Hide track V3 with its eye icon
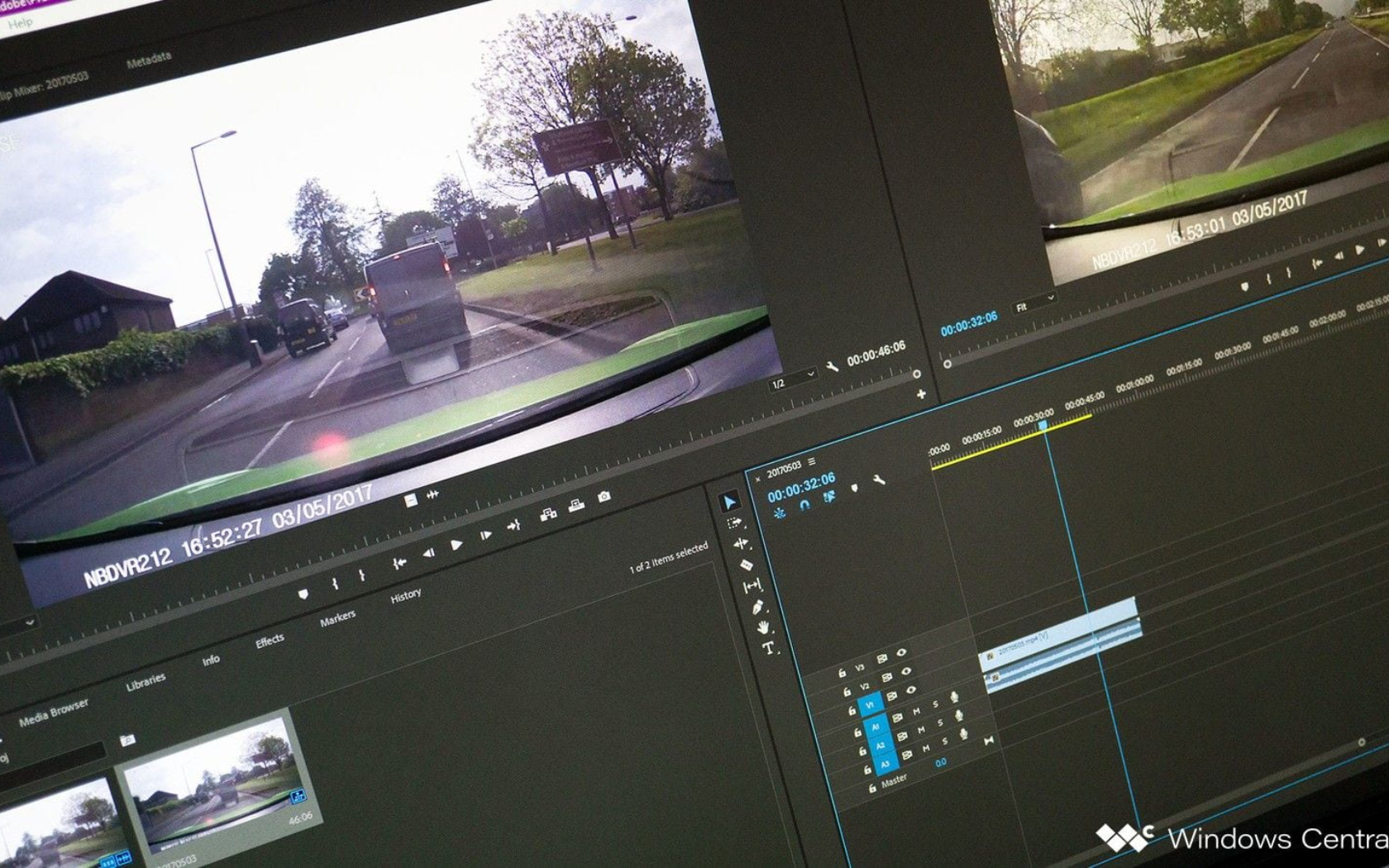 click(901, 652)
